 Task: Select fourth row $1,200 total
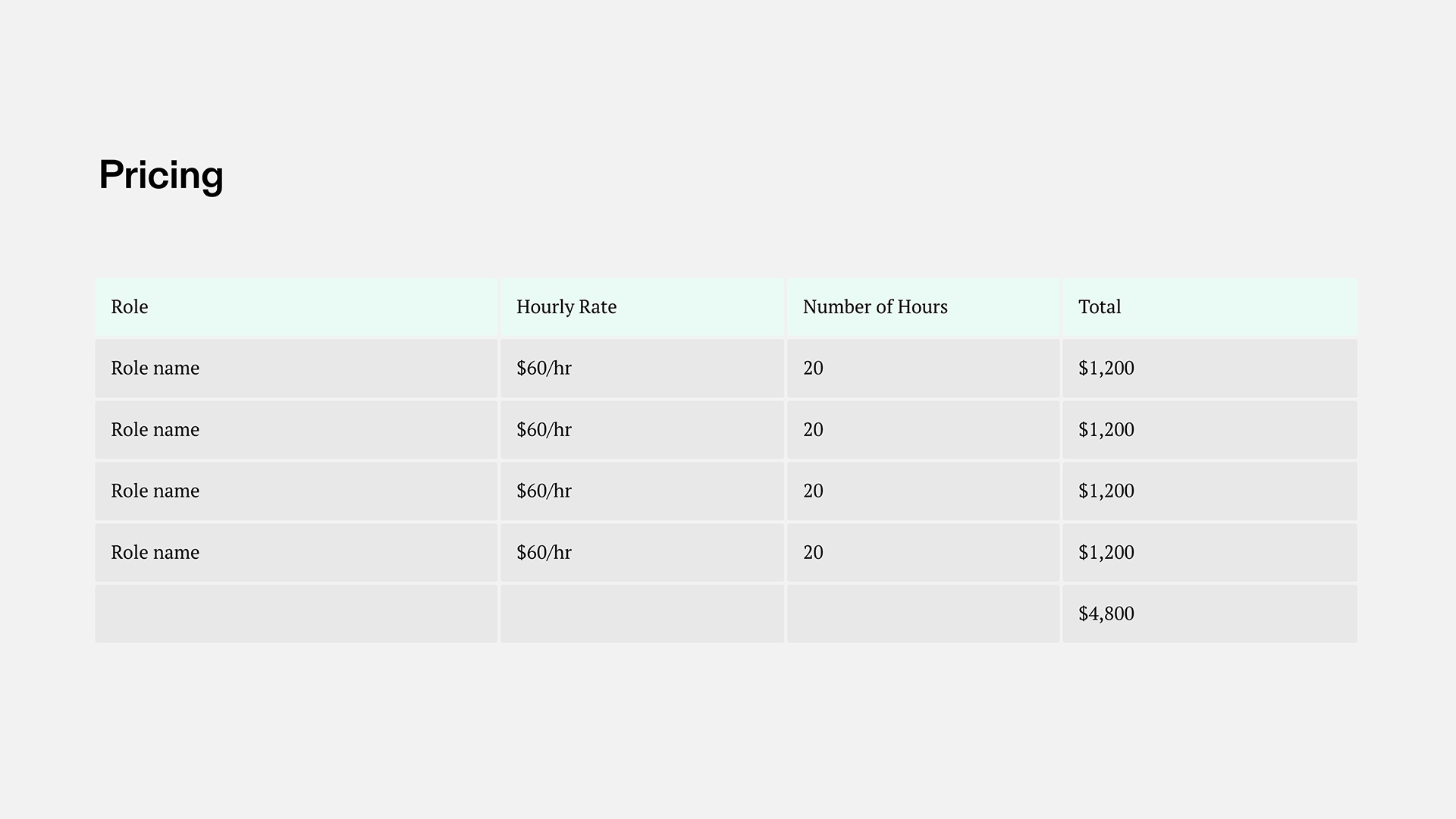pos(1106,553)
